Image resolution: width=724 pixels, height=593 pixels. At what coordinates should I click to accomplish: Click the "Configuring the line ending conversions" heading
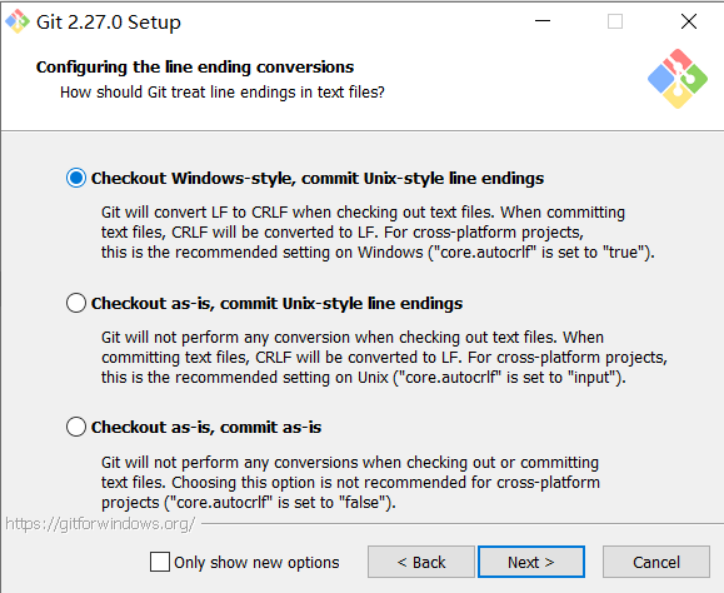(195, 67)
